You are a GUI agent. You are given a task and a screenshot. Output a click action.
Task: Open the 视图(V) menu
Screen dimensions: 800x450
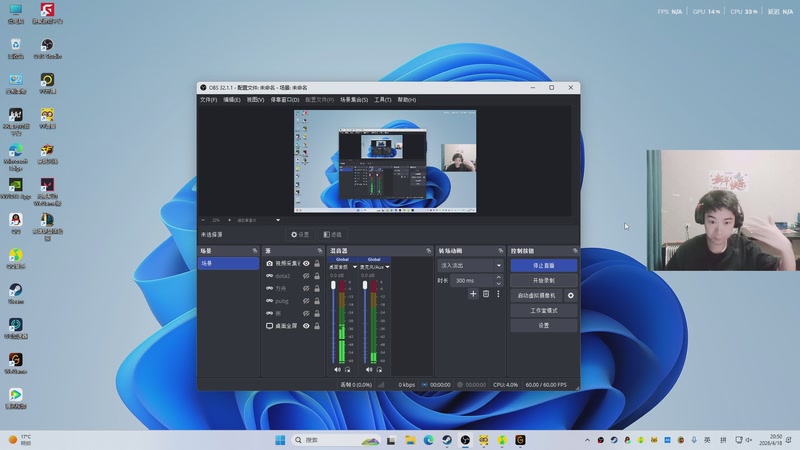coord(255,99)
